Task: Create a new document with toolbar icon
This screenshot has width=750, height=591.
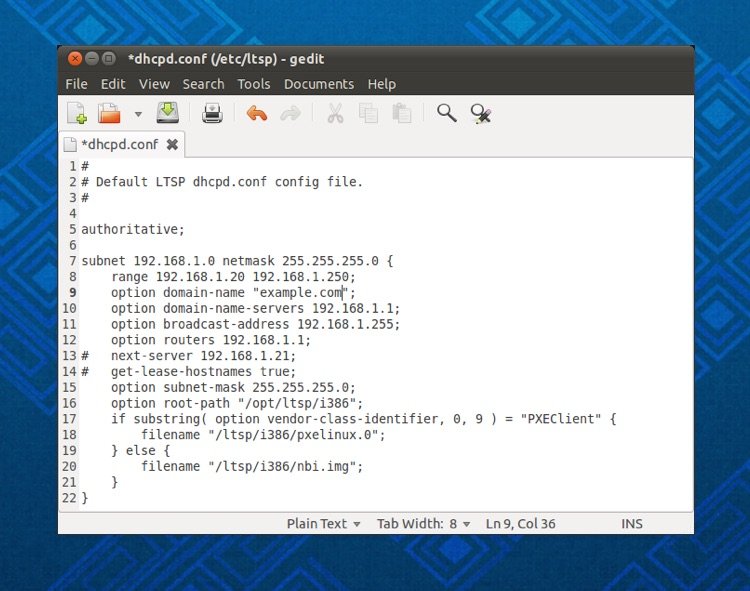Action: pyautogui.click(x=77, y=113)
